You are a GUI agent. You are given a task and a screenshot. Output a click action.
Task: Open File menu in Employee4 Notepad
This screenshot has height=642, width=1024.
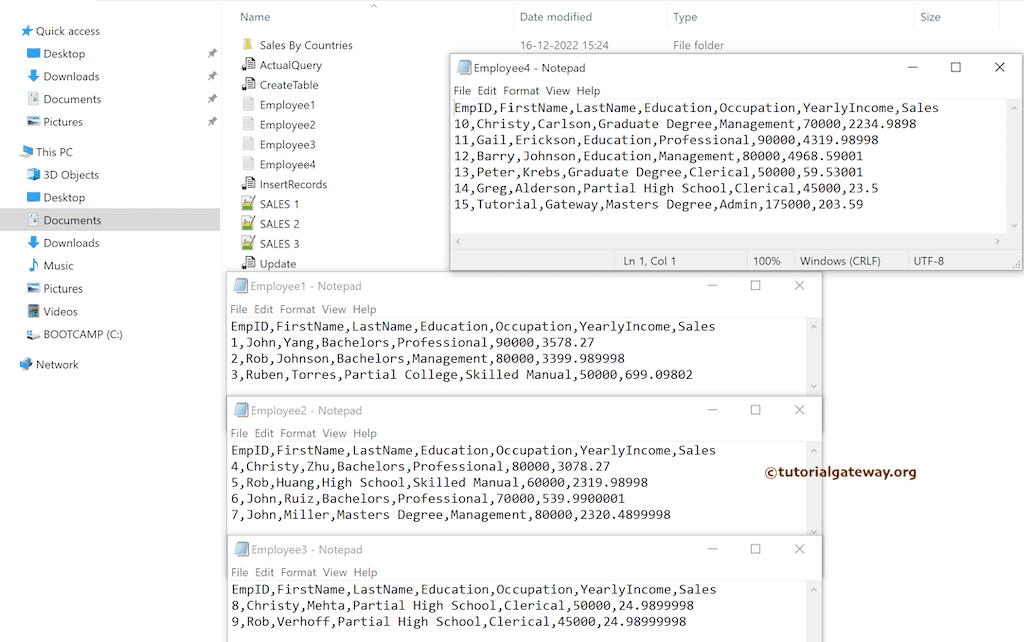tap(462, 91)
